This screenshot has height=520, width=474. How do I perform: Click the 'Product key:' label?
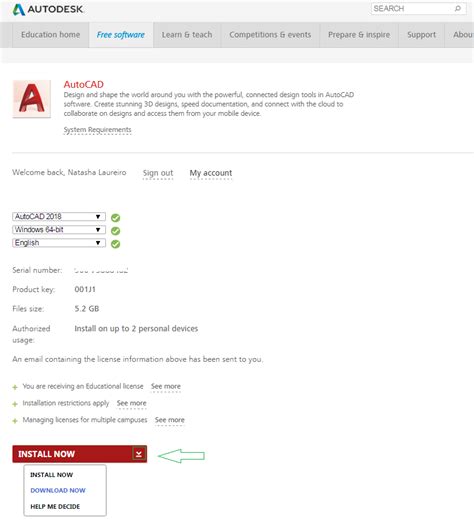33,289
